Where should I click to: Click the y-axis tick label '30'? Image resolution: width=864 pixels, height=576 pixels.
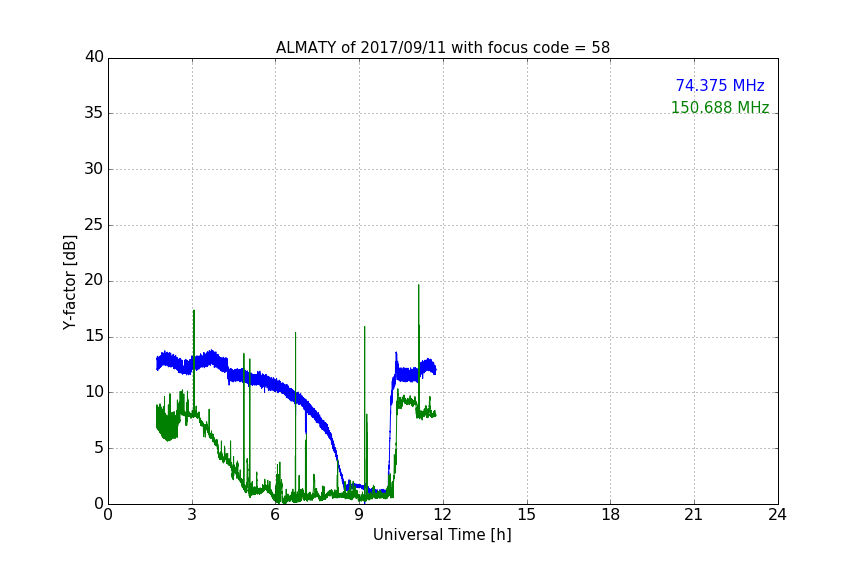tap(94, 169)
